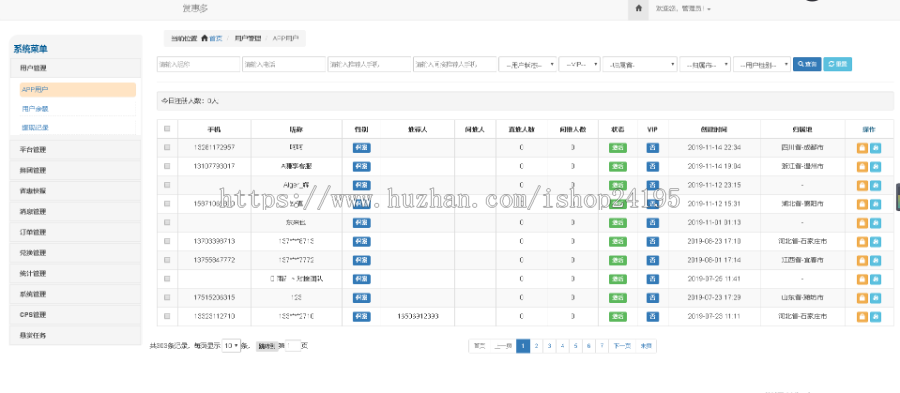Click orange lock icon for row 2019-07-26 11:41
This screenshot has width=900, height=393.
click(x=862, y=279)
